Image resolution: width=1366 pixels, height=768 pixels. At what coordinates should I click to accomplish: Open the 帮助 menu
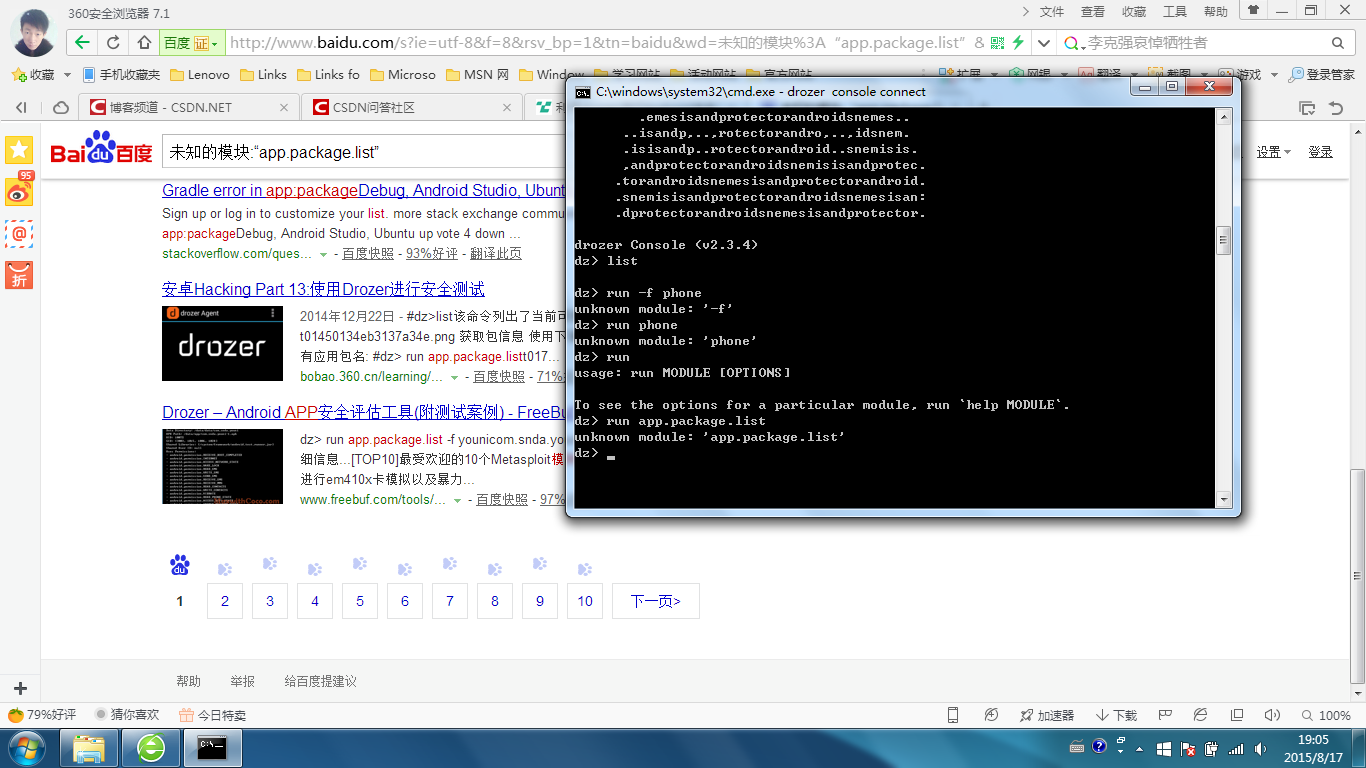[1216, 12]
